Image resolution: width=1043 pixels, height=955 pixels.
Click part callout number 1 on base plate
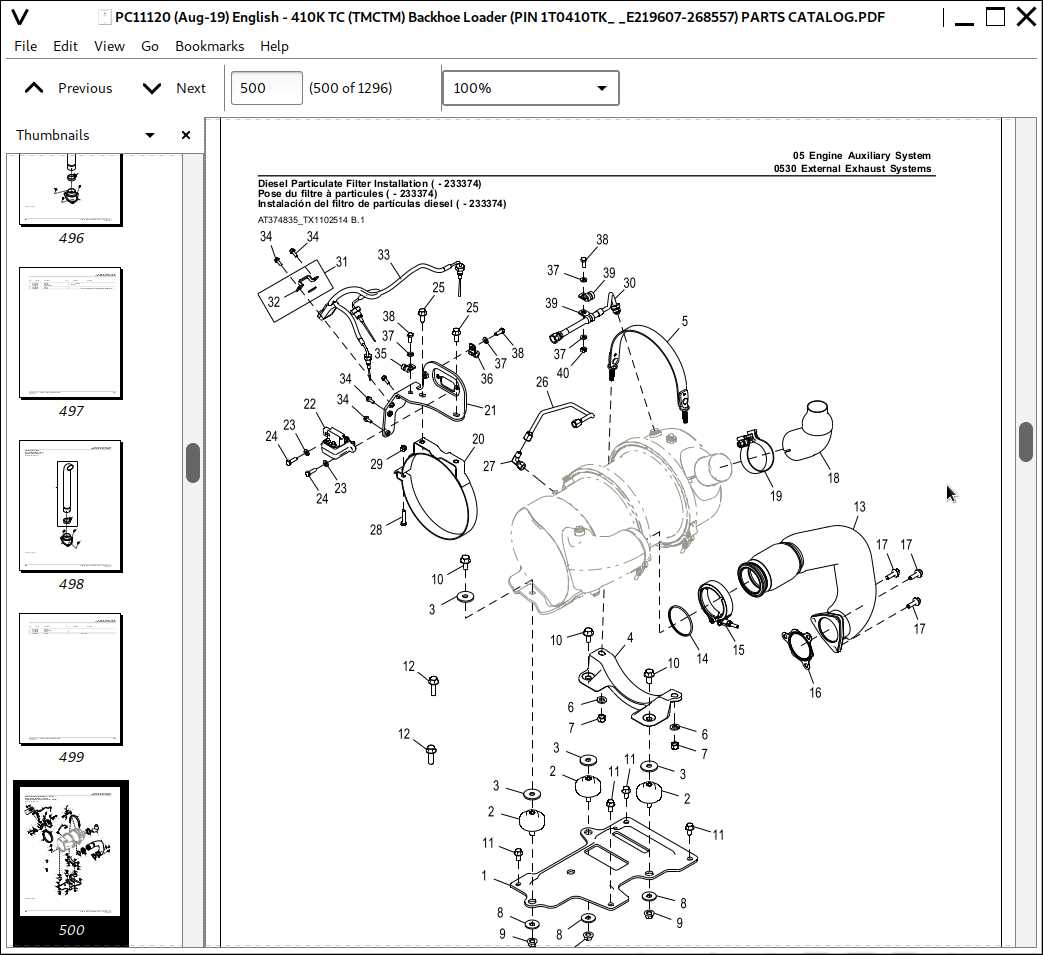(484, 876)
